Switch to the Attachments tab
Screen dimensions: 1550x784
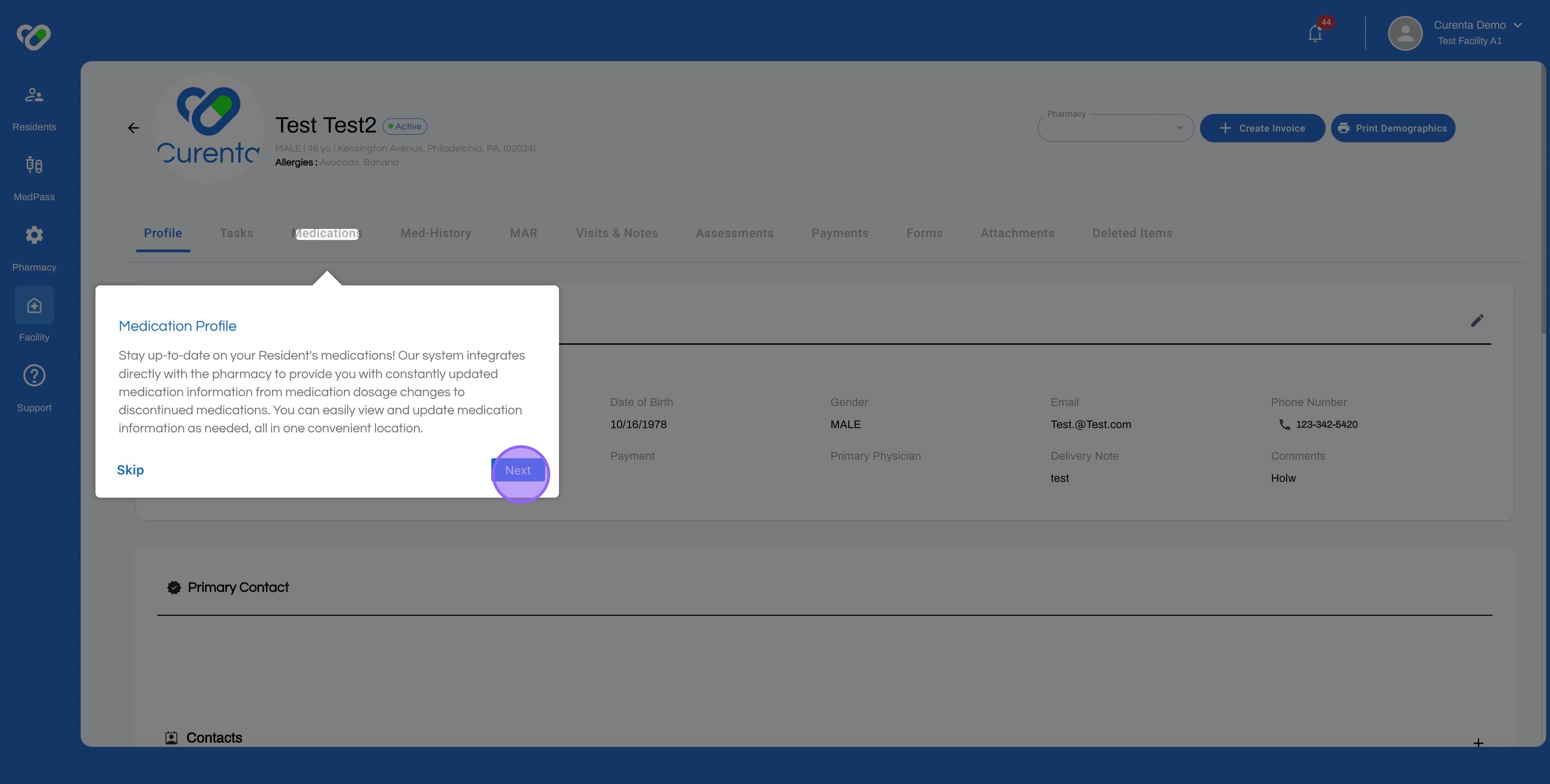click(x=1017, y=233)
